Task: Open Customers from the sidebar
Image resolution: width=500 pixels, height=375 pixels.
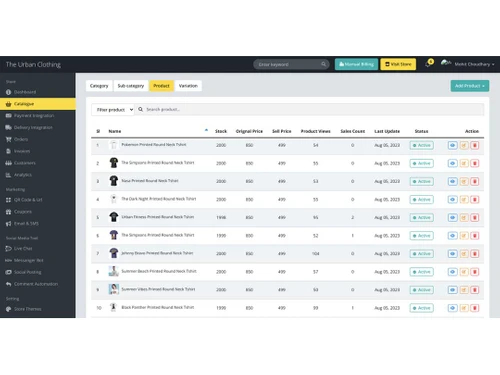Action: pos(20,163)
